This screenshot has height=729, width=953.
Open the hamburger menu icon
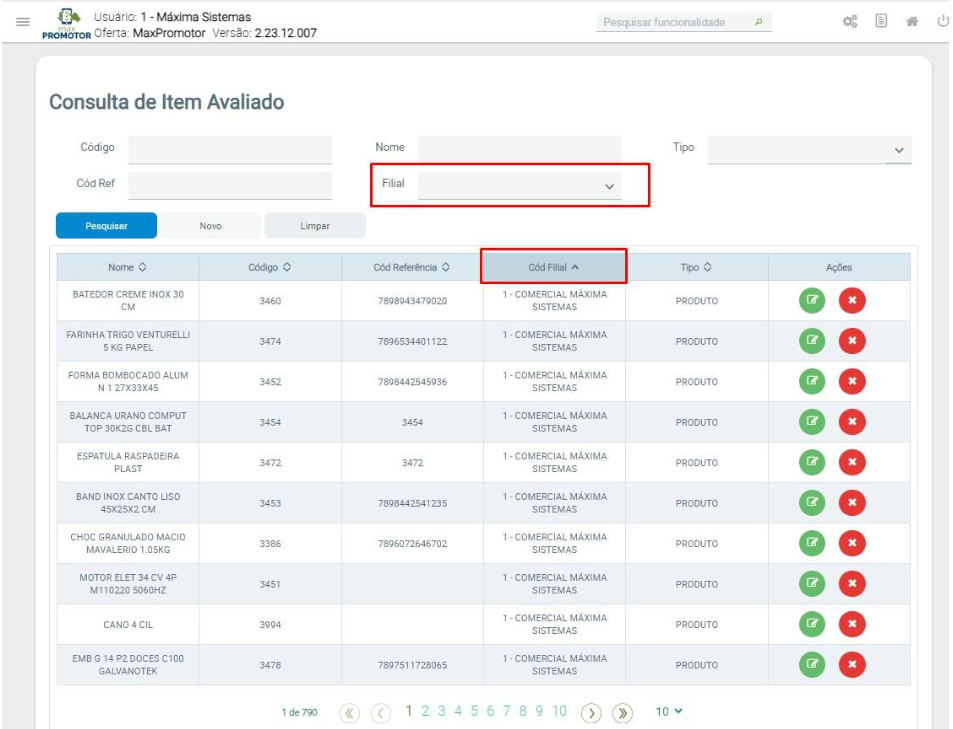22,22
